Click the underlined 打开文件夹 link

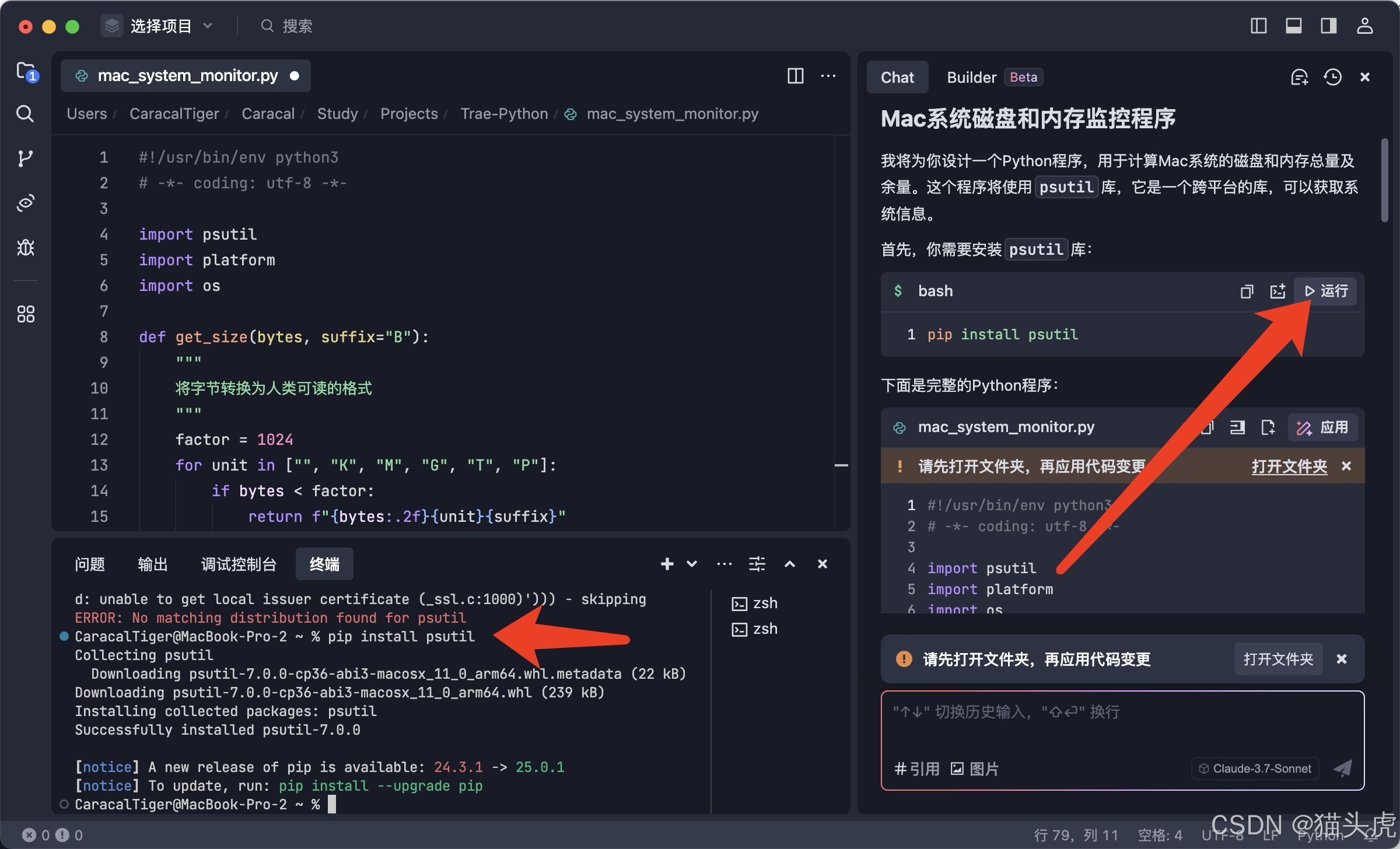pos(1289,466)
